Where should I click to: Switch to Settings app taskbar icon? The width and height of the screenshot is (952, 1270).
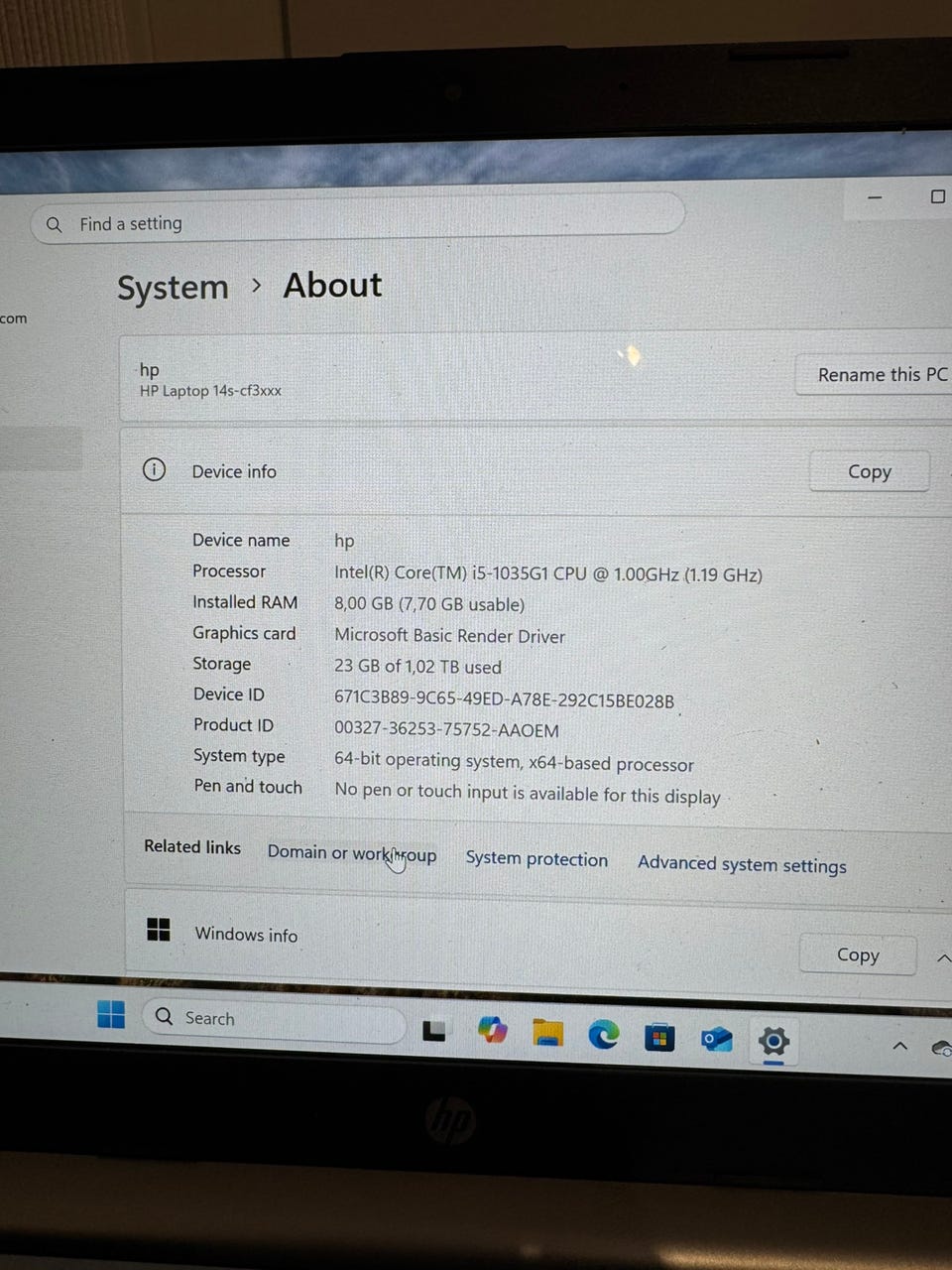point(773,1041)
